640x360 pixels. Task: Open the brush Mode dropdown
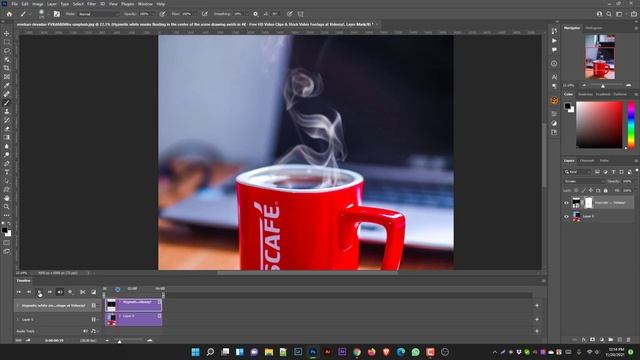[98, 14]
